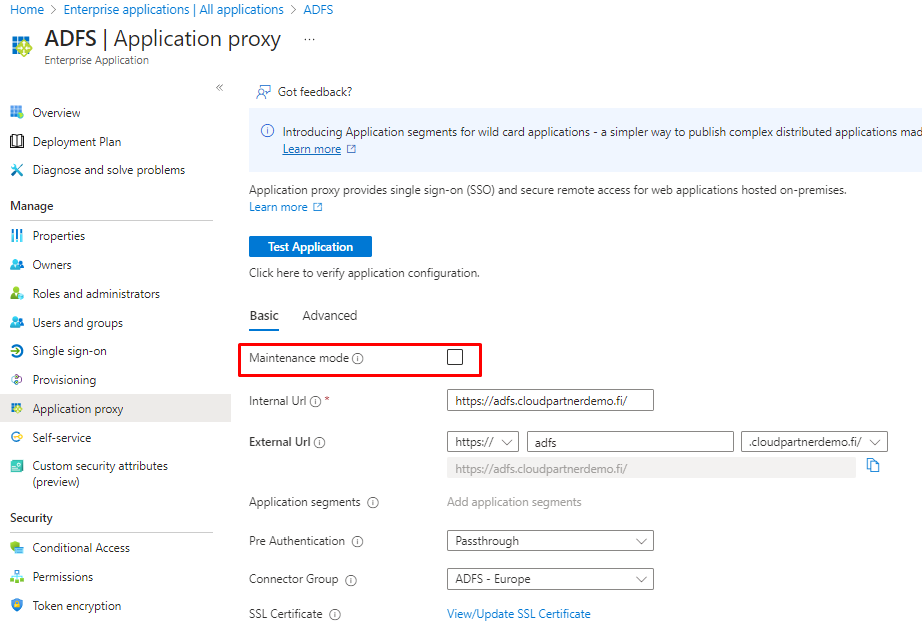Open Conditional Access in the sidebar
The width and height of the screenshot is (922, 630).
click(x=81, y=548)
